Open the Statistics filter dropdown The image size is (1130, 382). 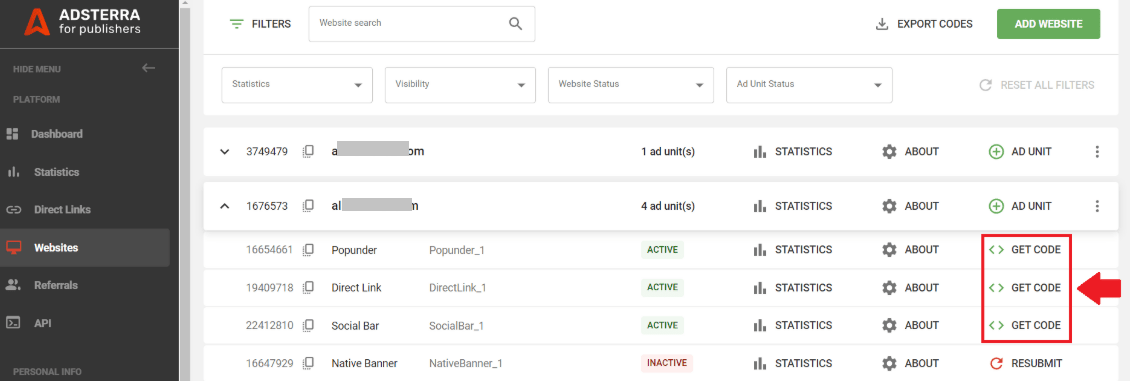[297, 85]
